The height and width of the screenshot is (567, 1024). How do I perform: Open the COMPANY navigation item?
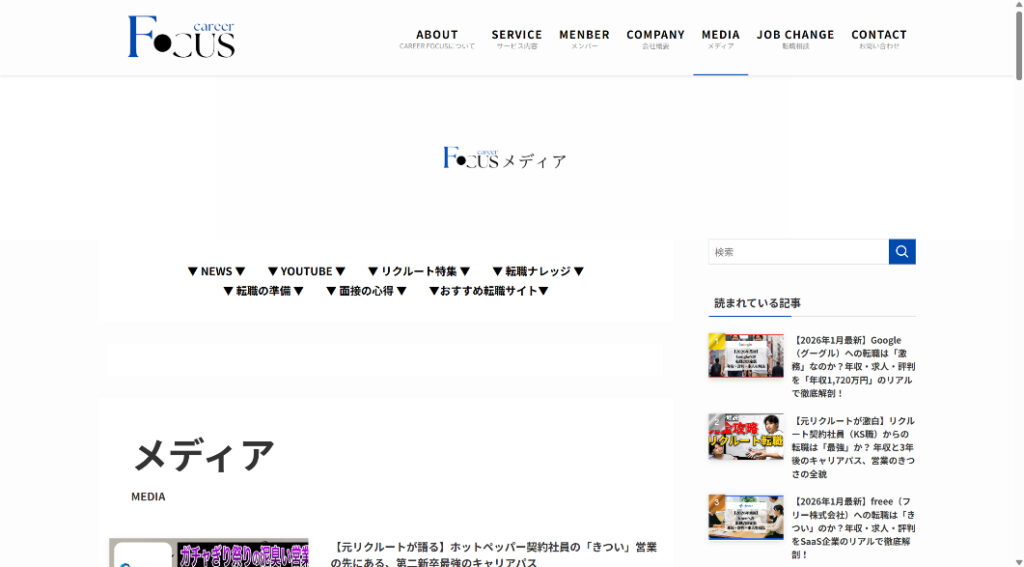coord(655,38)
